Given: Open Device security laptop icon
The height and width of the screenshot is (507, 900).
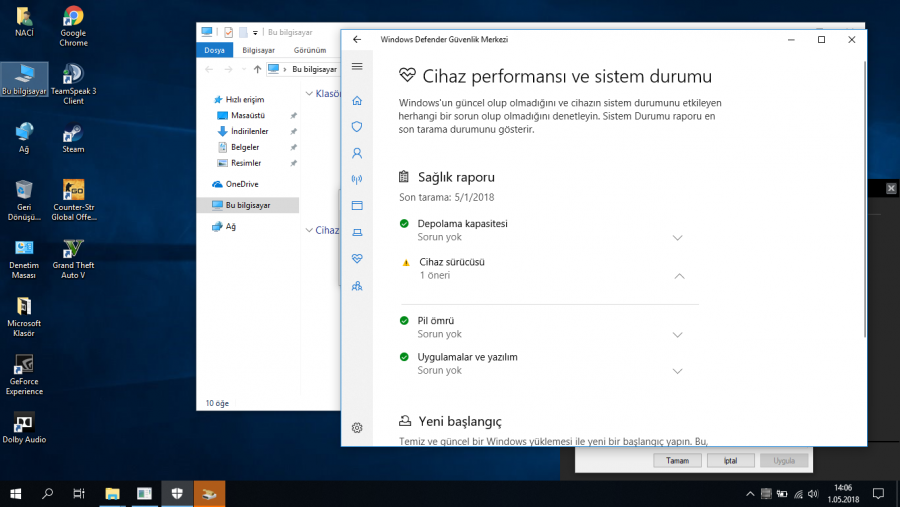Looking at the screenshot, I should [x=357, y=232].
